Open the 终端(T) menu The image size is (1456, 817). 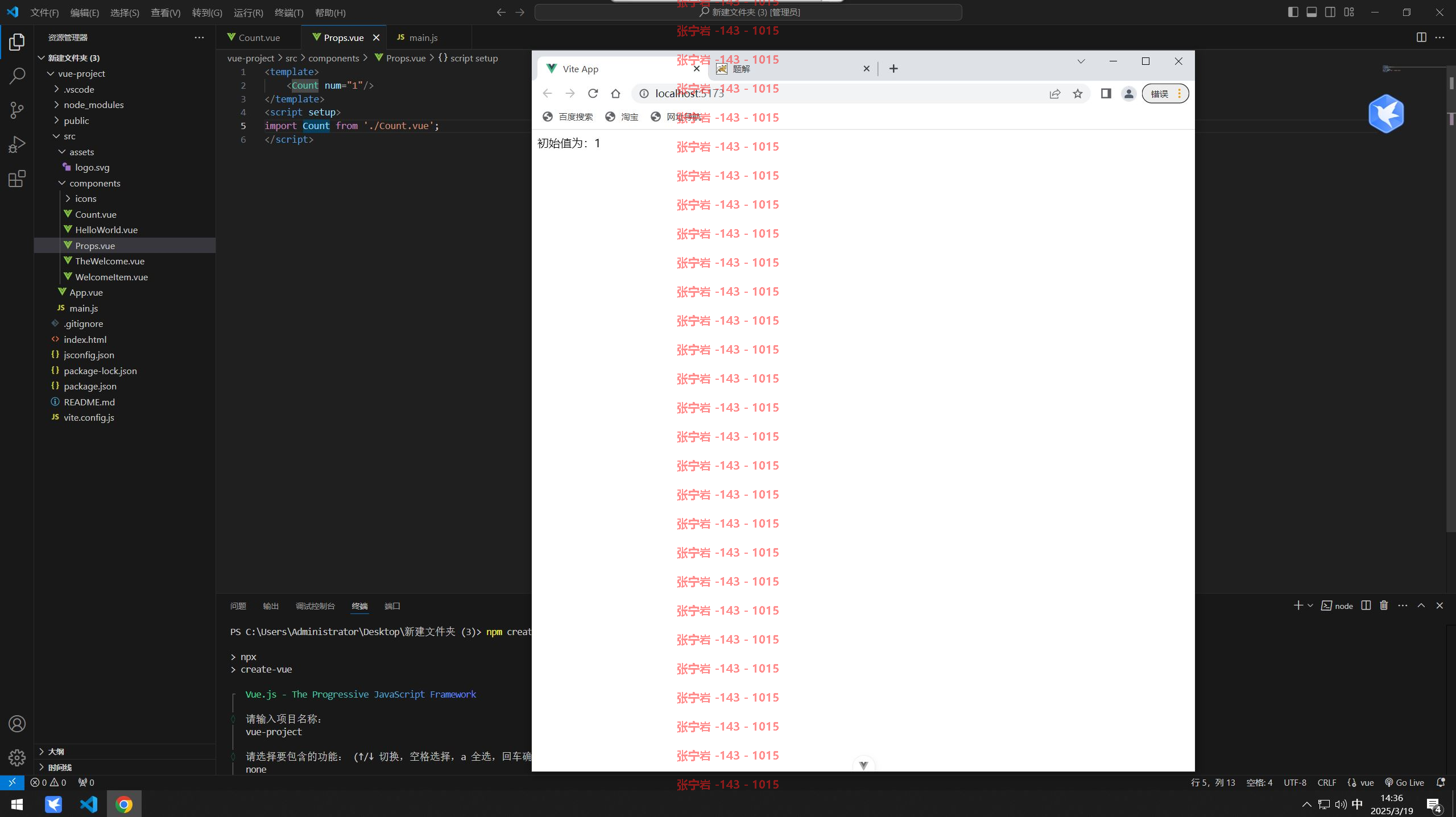(x=289, y=13)
